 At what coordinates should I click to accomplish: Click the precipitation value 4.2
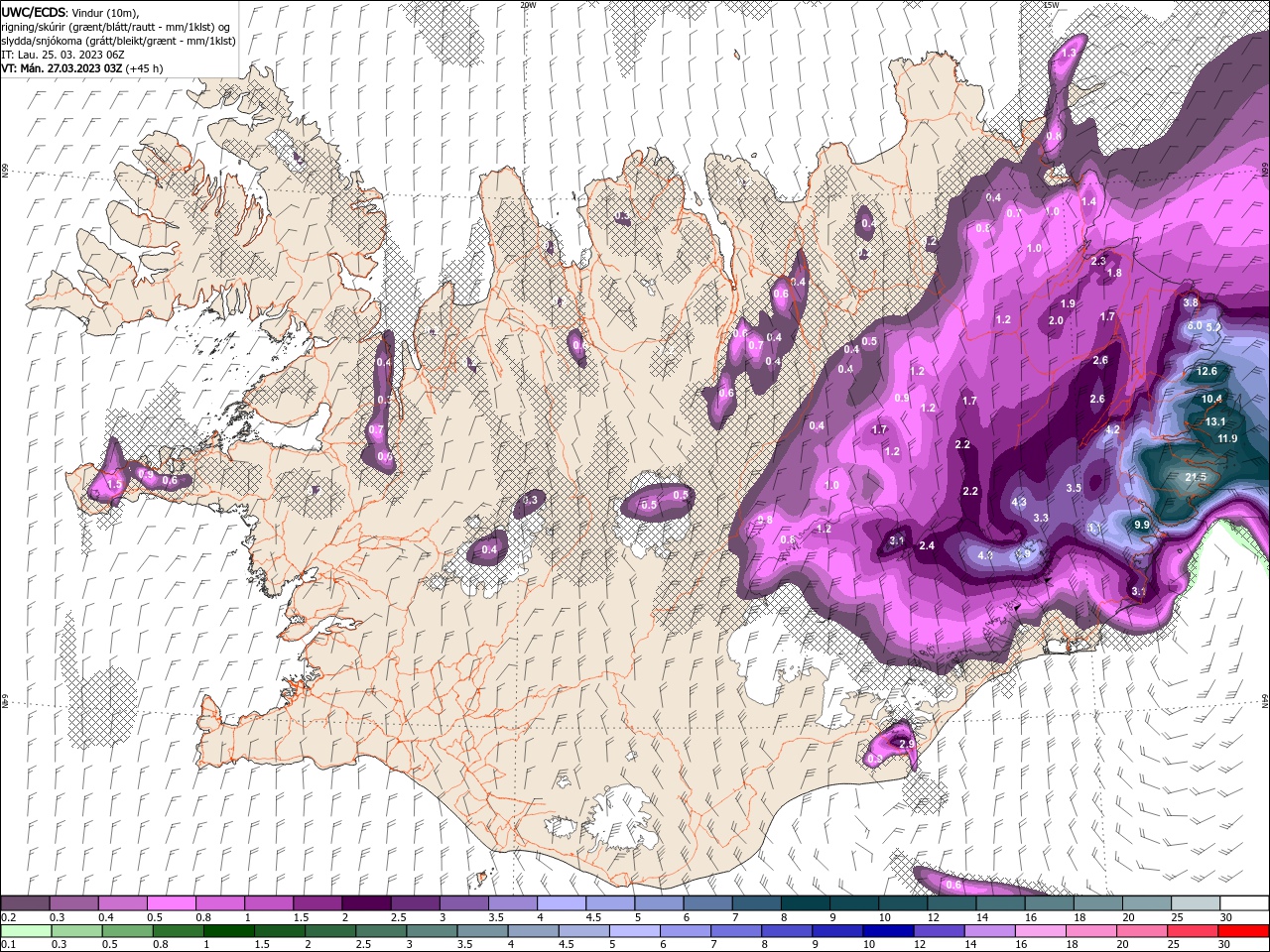[1112, 429]
